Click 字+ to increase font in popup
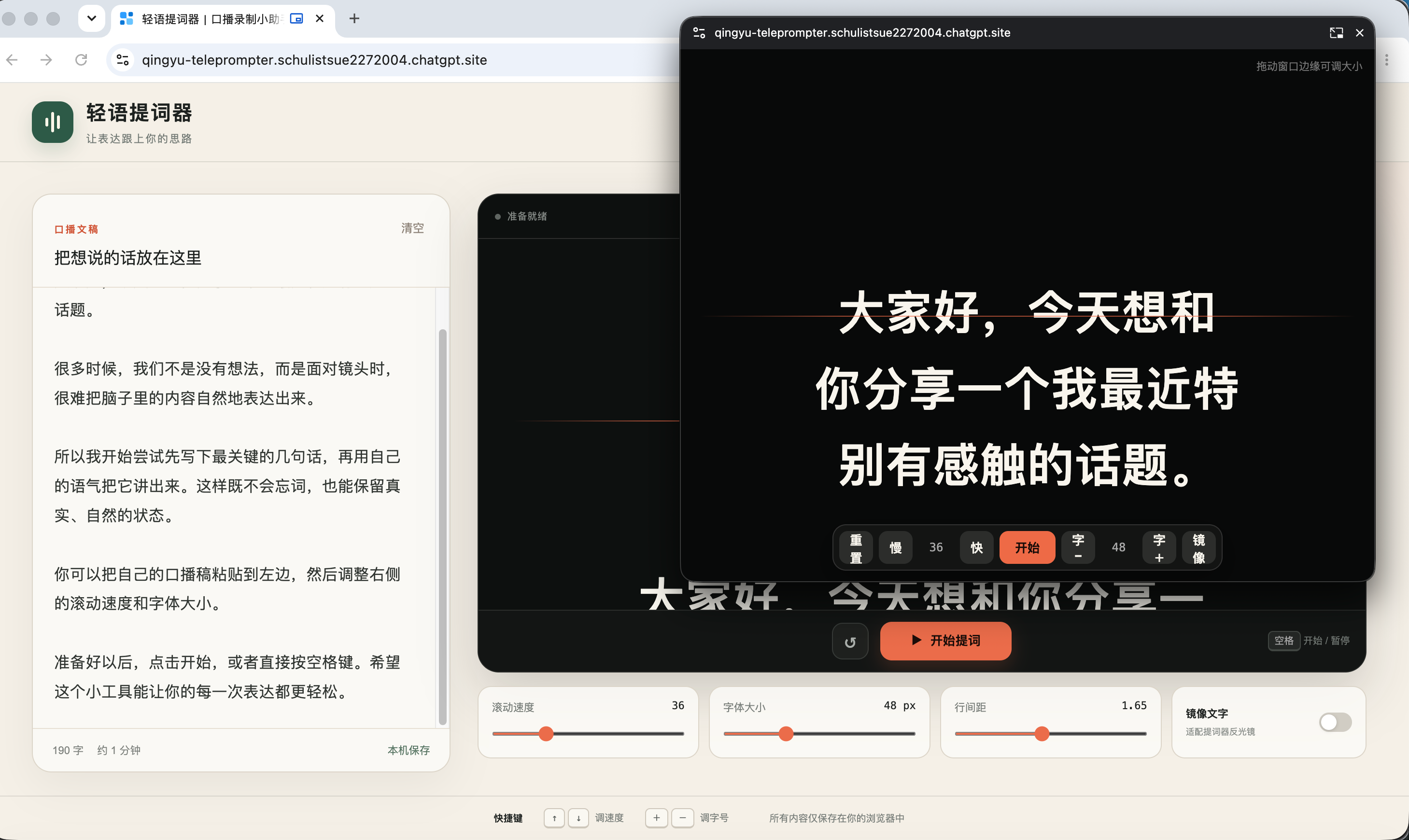 coord(1159,548)
